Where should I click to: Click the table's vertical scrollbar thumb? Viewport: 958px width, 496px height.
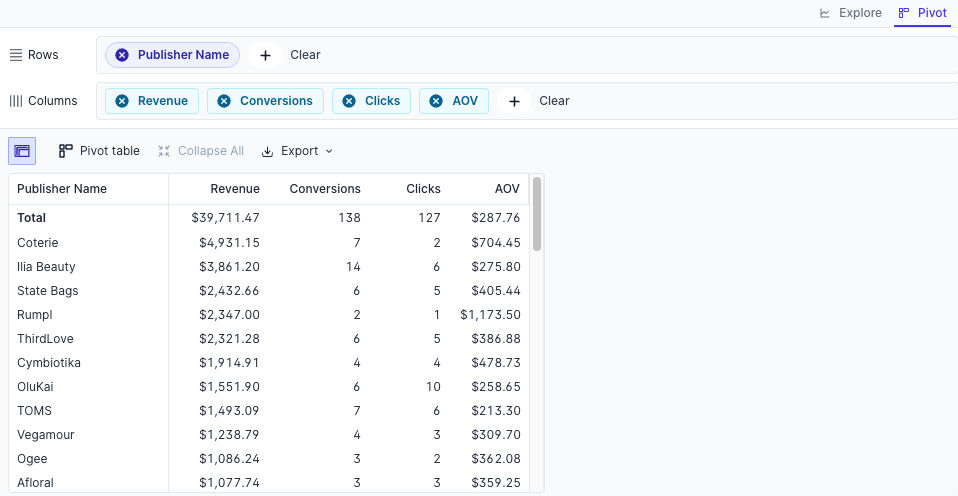537,214
